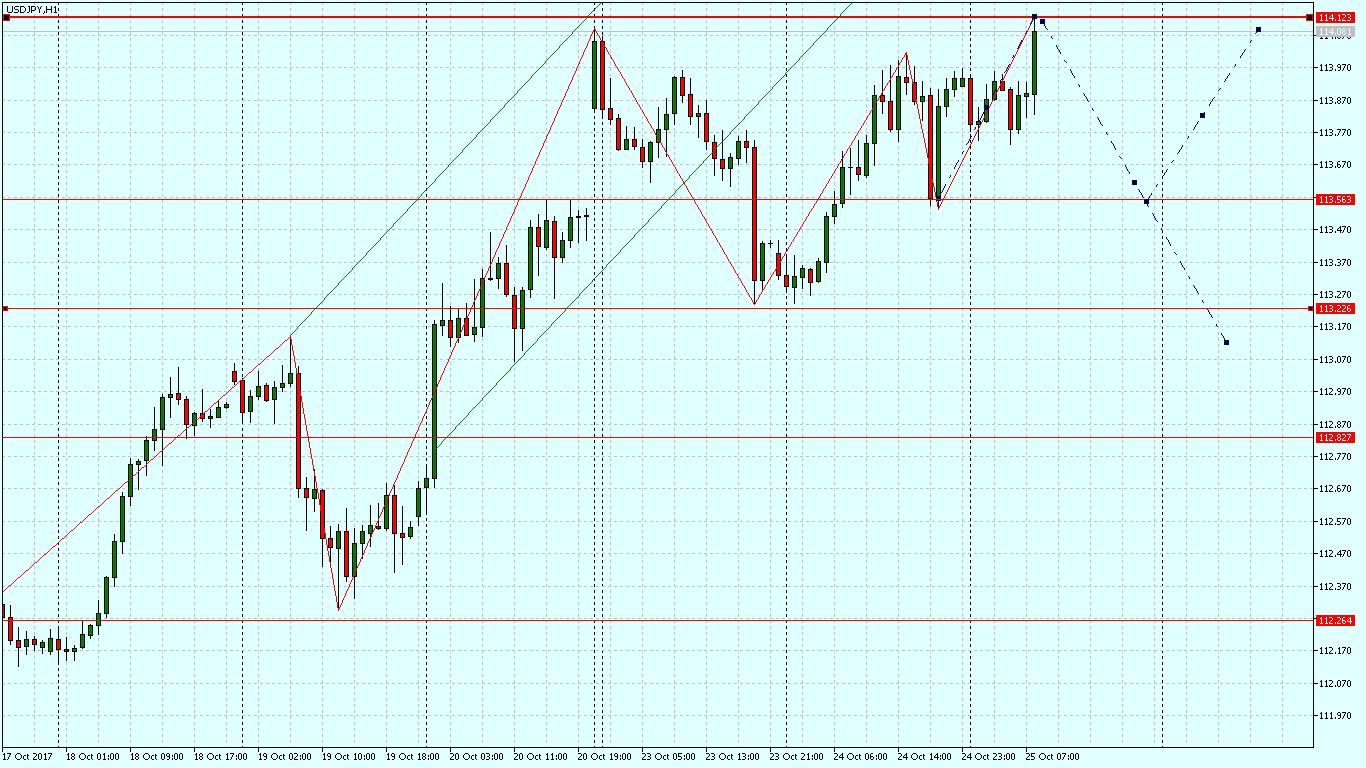
Task: Select right anchor handle of 114.123 line
Action: point(1309,18)
